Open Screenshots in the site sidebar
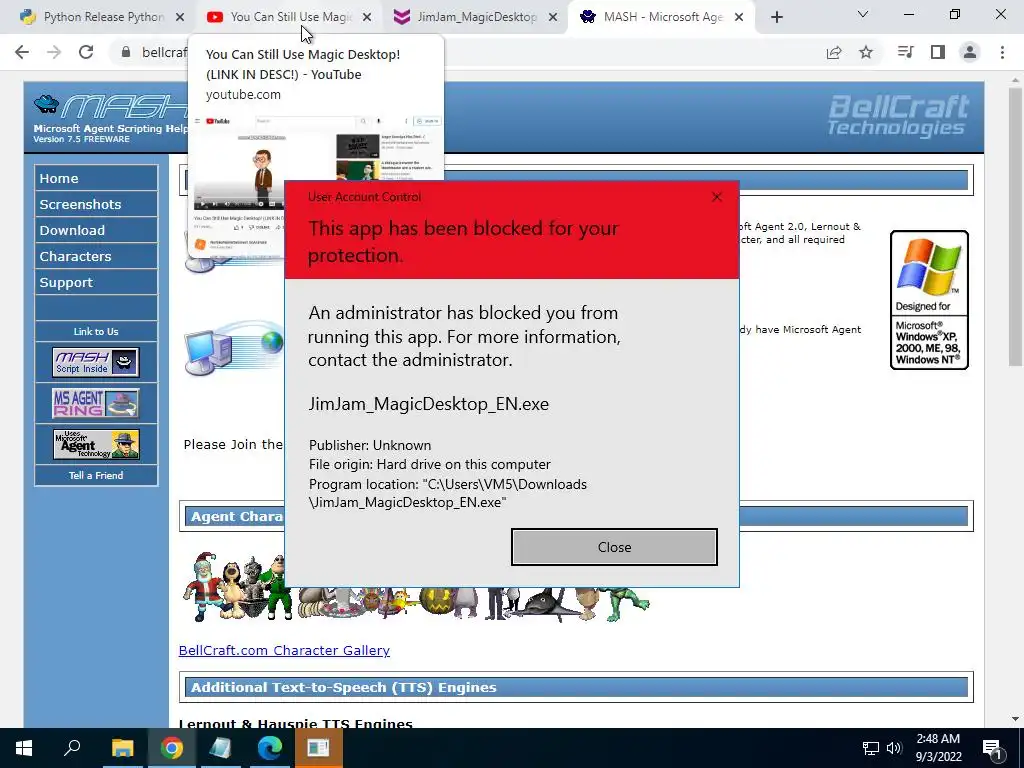This screenshot has height=768, width=1024. 96,204
